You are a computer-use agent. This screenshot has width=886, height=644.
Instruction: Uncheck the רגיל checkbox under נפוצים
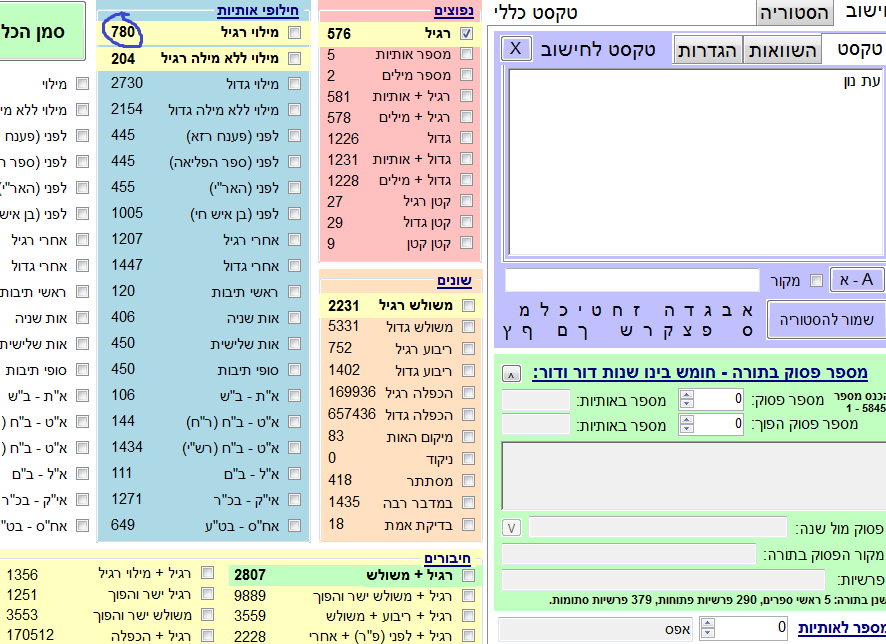[x=467, y=34]
